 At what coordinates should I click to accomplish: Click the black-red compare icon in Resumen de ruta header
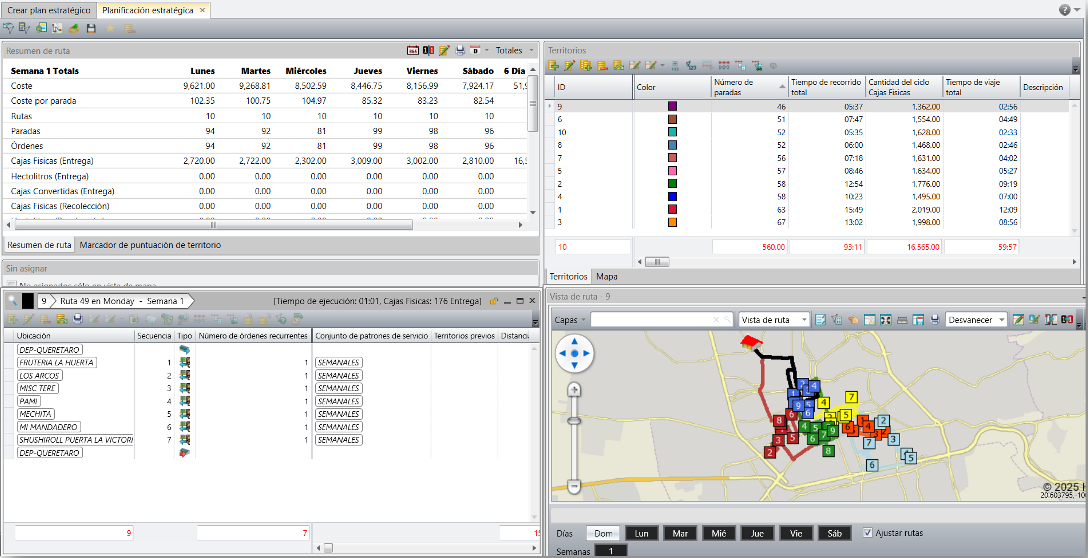click(428, 51)
